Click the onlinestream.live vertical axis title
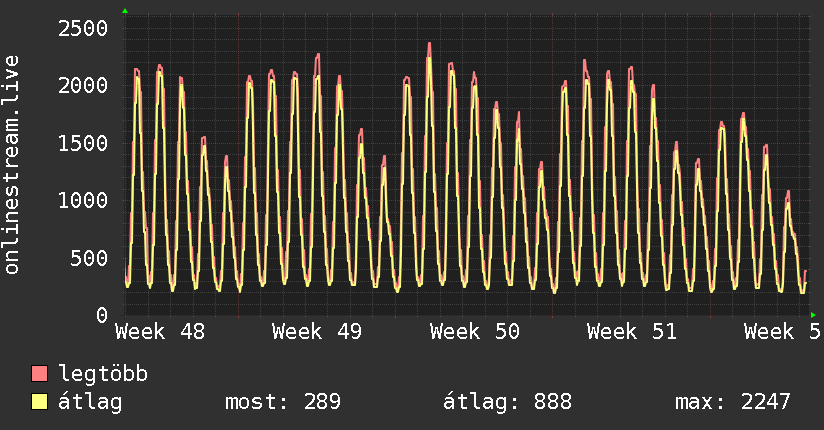824x430 pixels. 11,165
